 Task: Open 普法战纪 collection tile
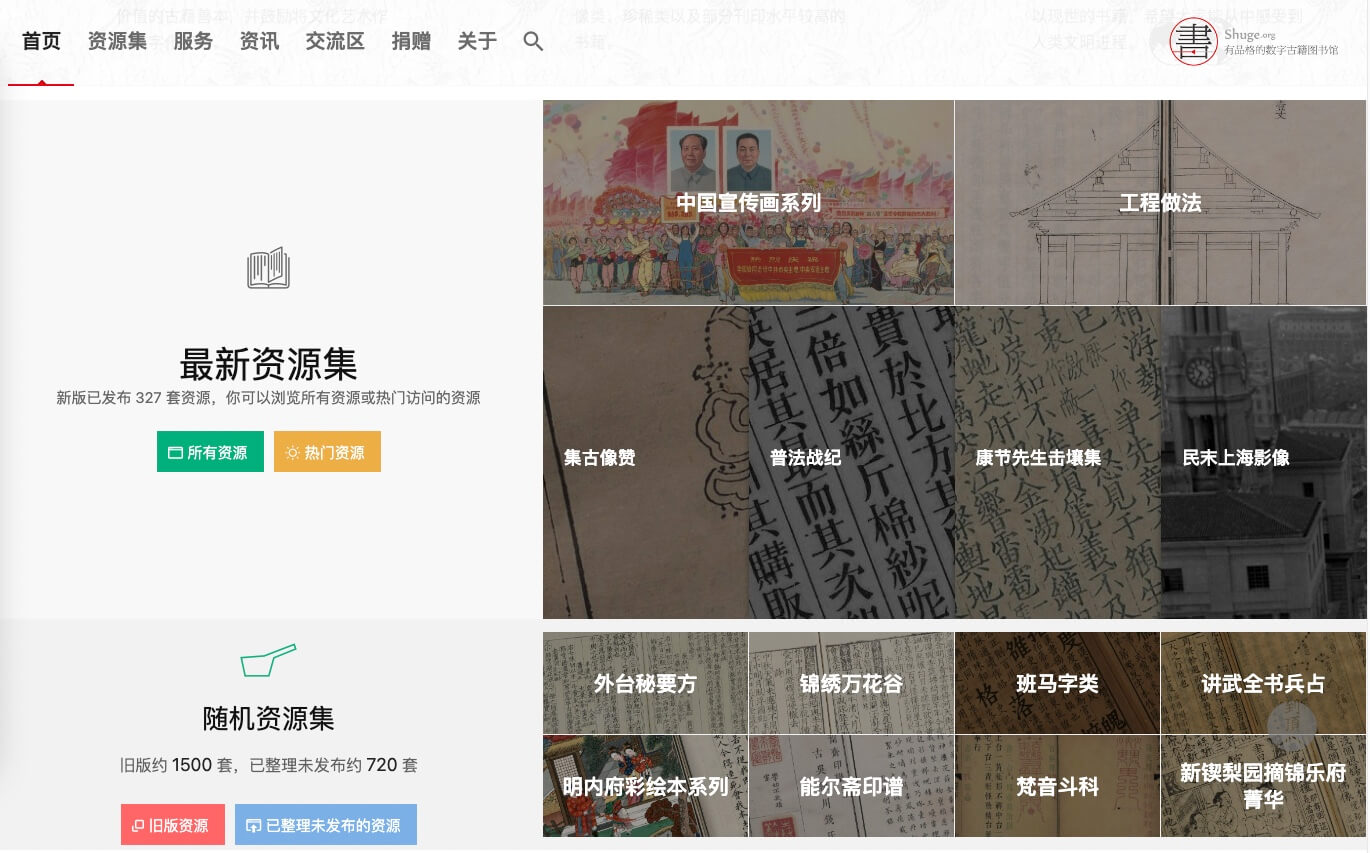click(x=851, y=462)
